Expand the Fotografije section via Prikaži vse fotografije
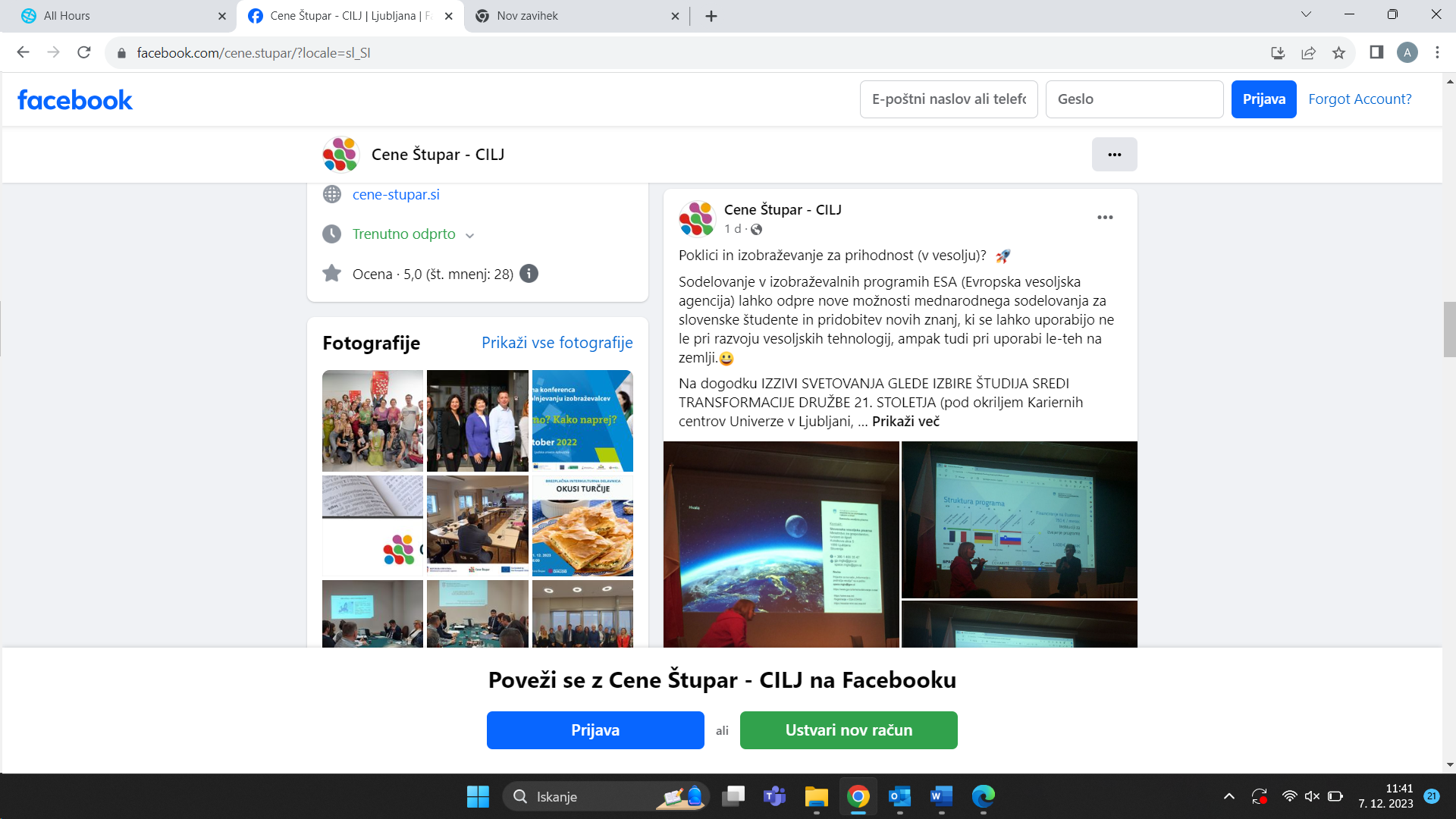This screenshot has height=819, width=1456. point(556,342)
